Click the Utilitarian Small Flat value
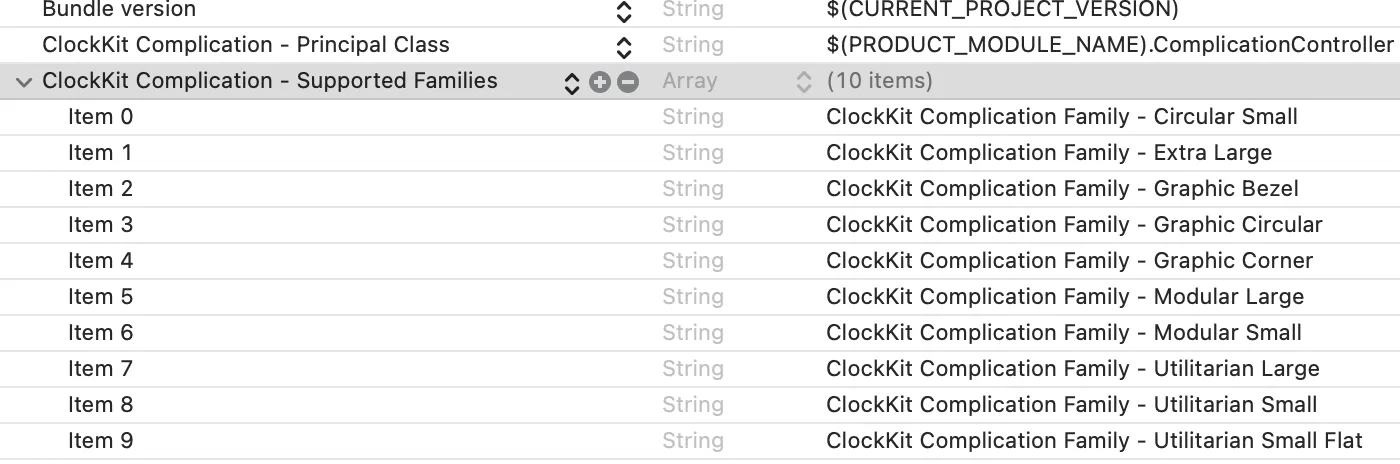 point(1094,441)
